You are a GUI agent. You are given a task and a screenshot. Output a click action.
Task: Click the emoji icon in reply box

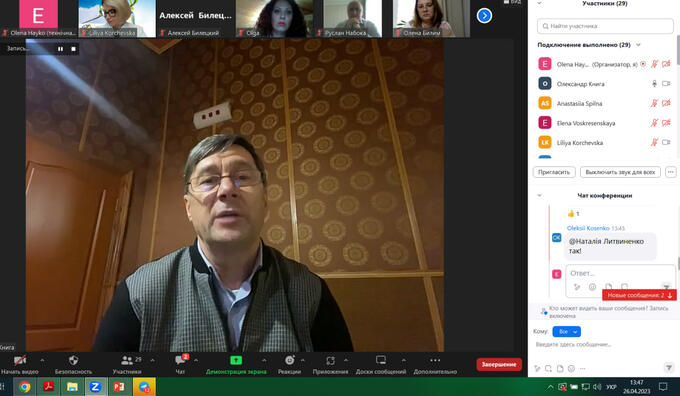592,287
